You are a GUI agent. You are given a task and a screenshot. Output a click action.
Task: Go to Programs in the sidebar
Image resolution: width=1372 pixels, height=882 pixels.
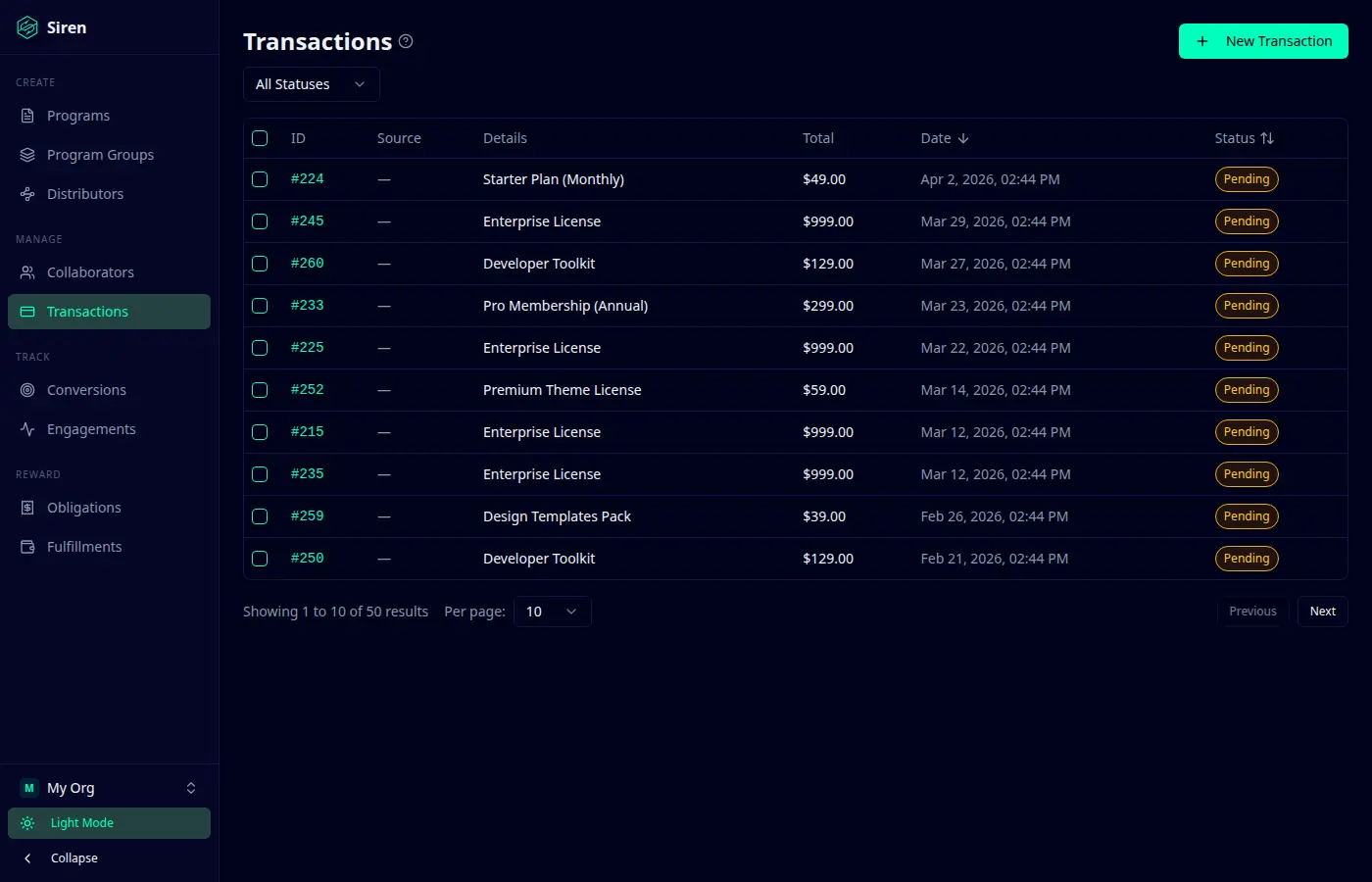pyautogui.click(x=109, y=116)
